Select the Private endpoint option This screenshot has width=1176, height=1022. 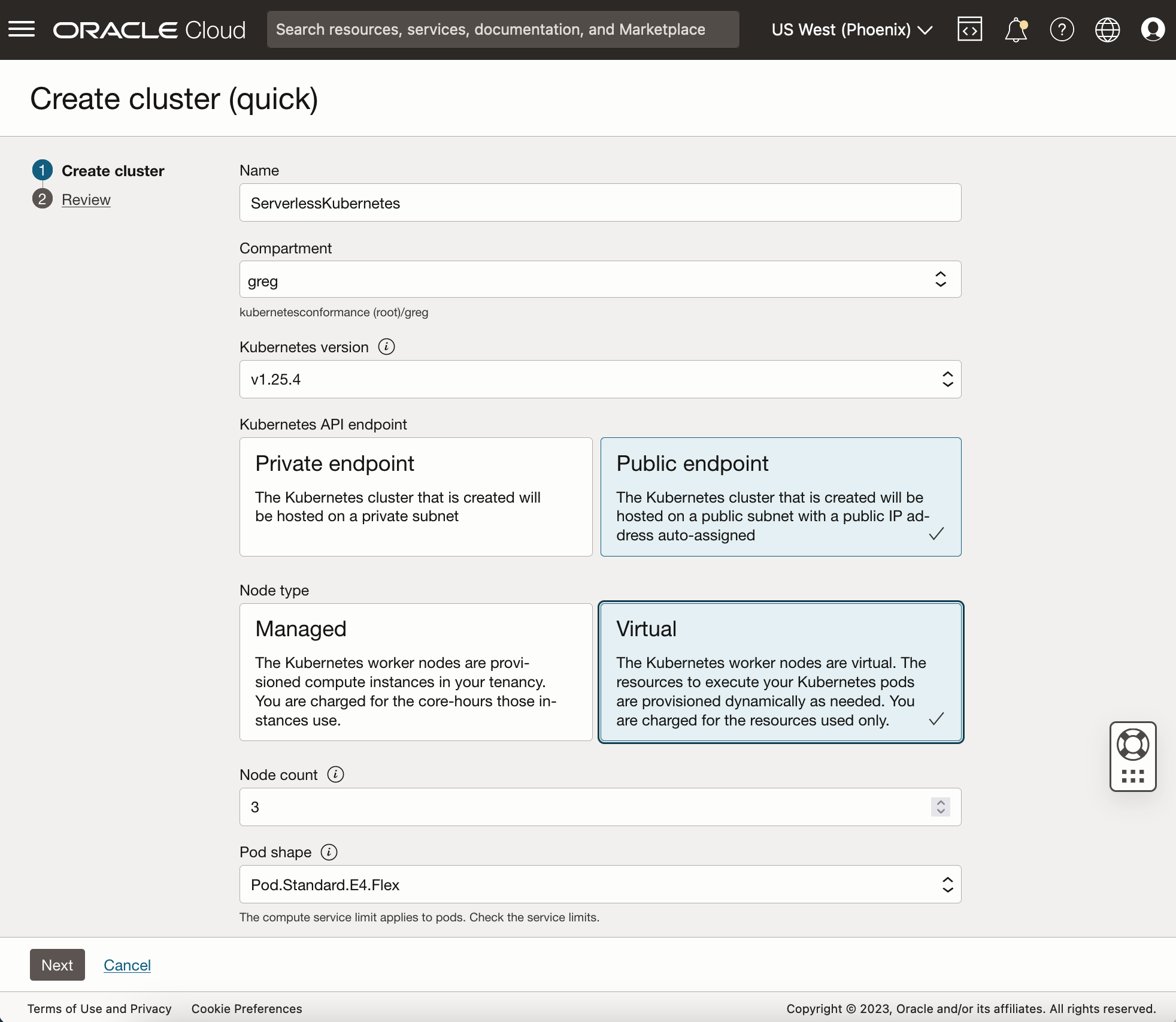416,497
